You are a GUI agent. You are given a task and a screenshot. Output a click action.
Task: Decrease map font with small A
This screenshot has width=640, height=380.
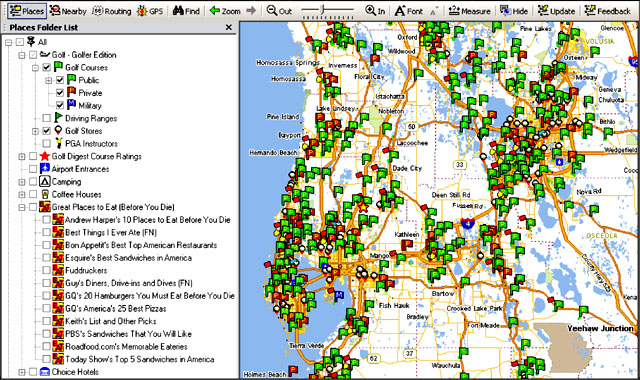pos(434,12)
